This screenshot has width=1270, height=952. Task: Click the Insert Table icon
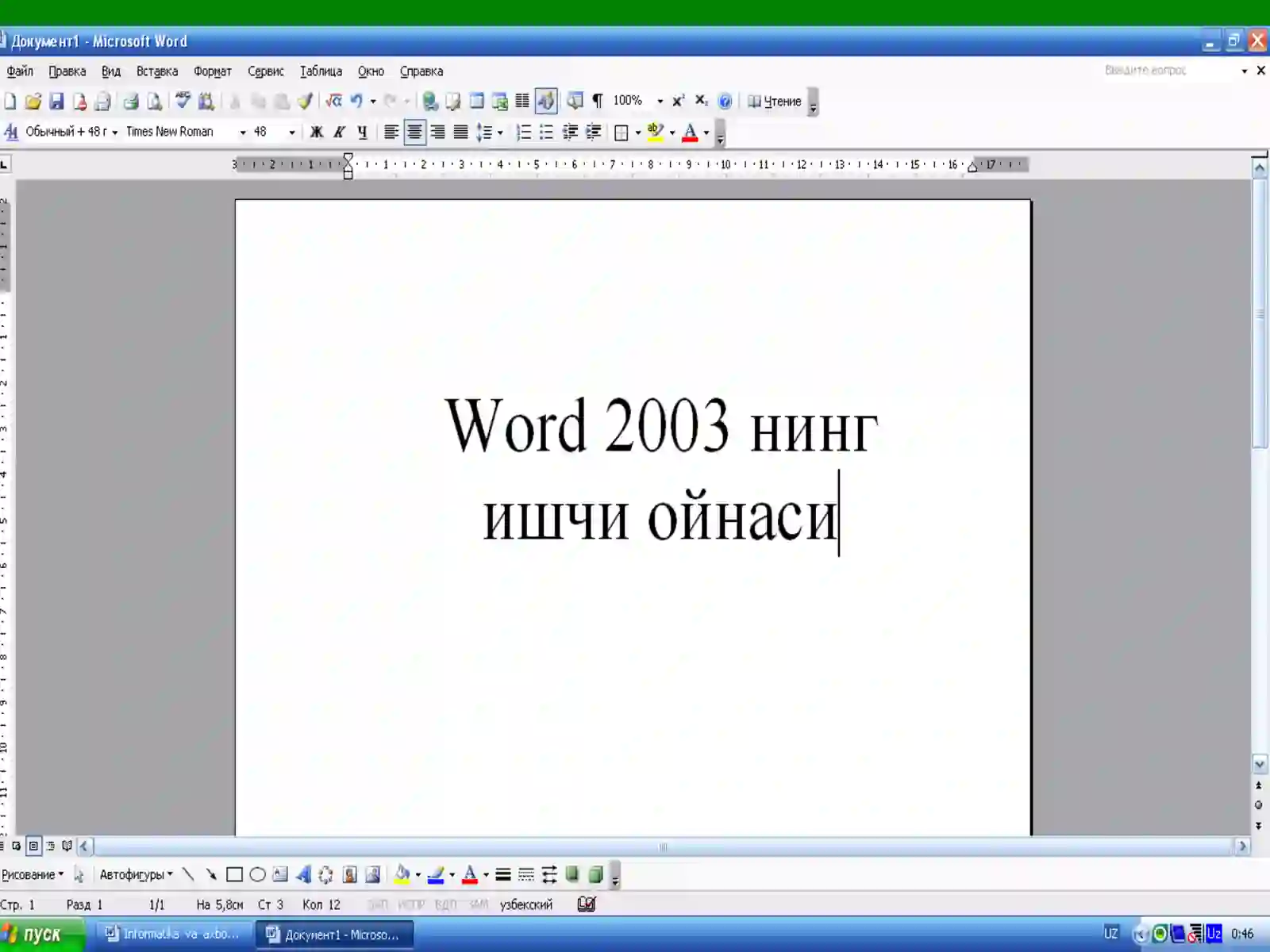click(476, 102)
